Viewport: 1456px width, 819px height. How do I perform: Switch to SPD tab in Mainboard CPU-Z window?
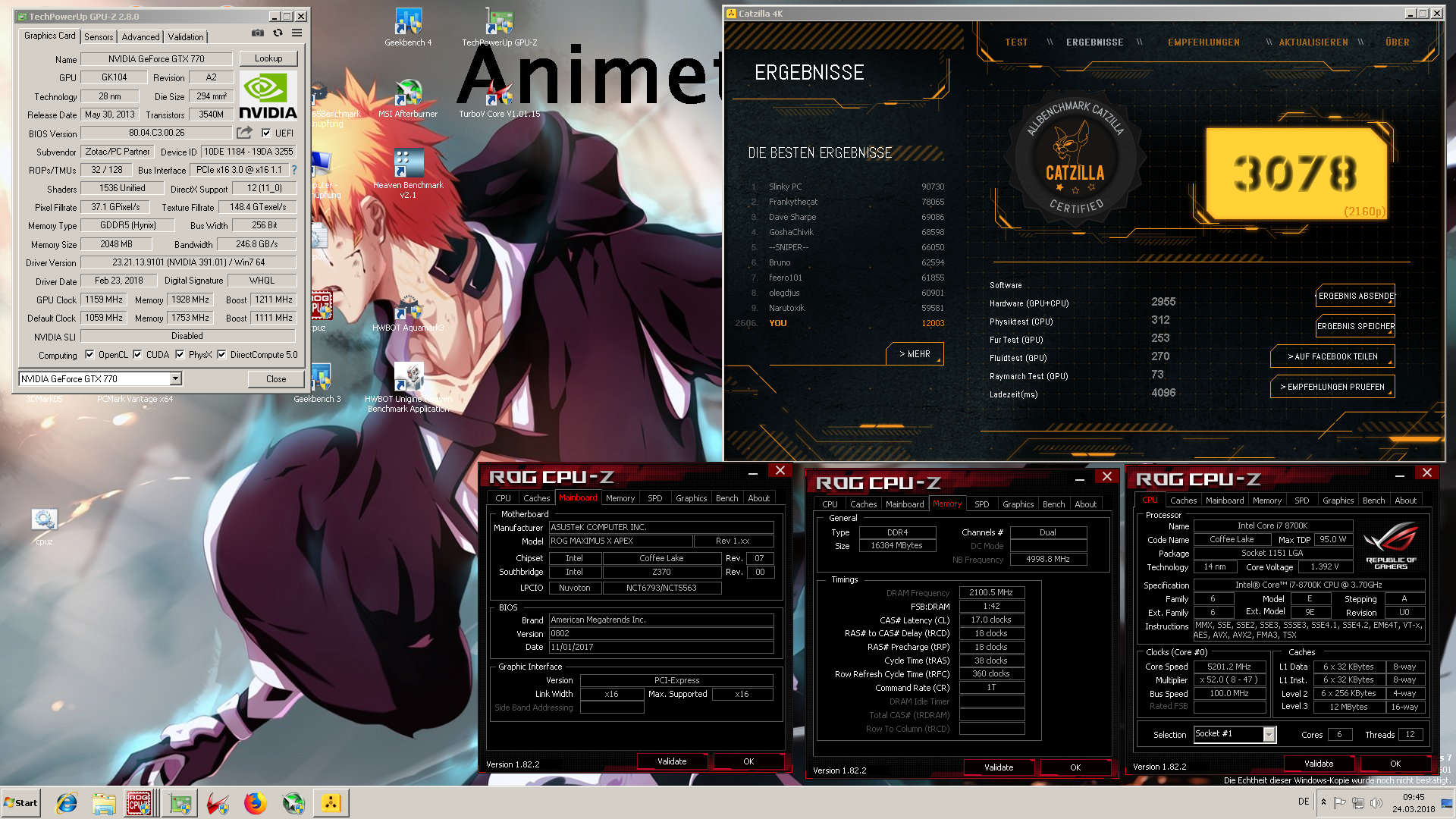point(654,498)
